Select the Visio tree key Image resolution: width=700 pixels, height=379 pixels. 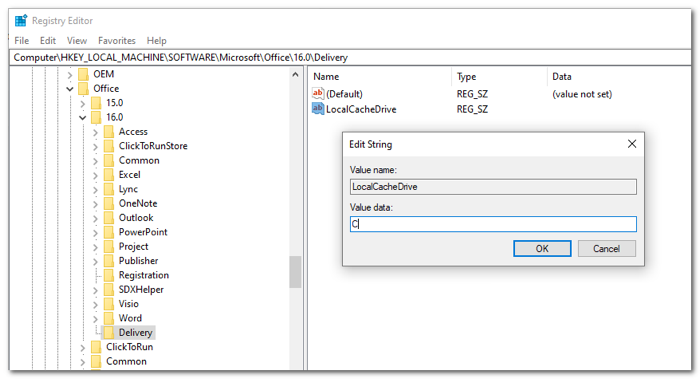pyautogui.click(x=129, y=304)
